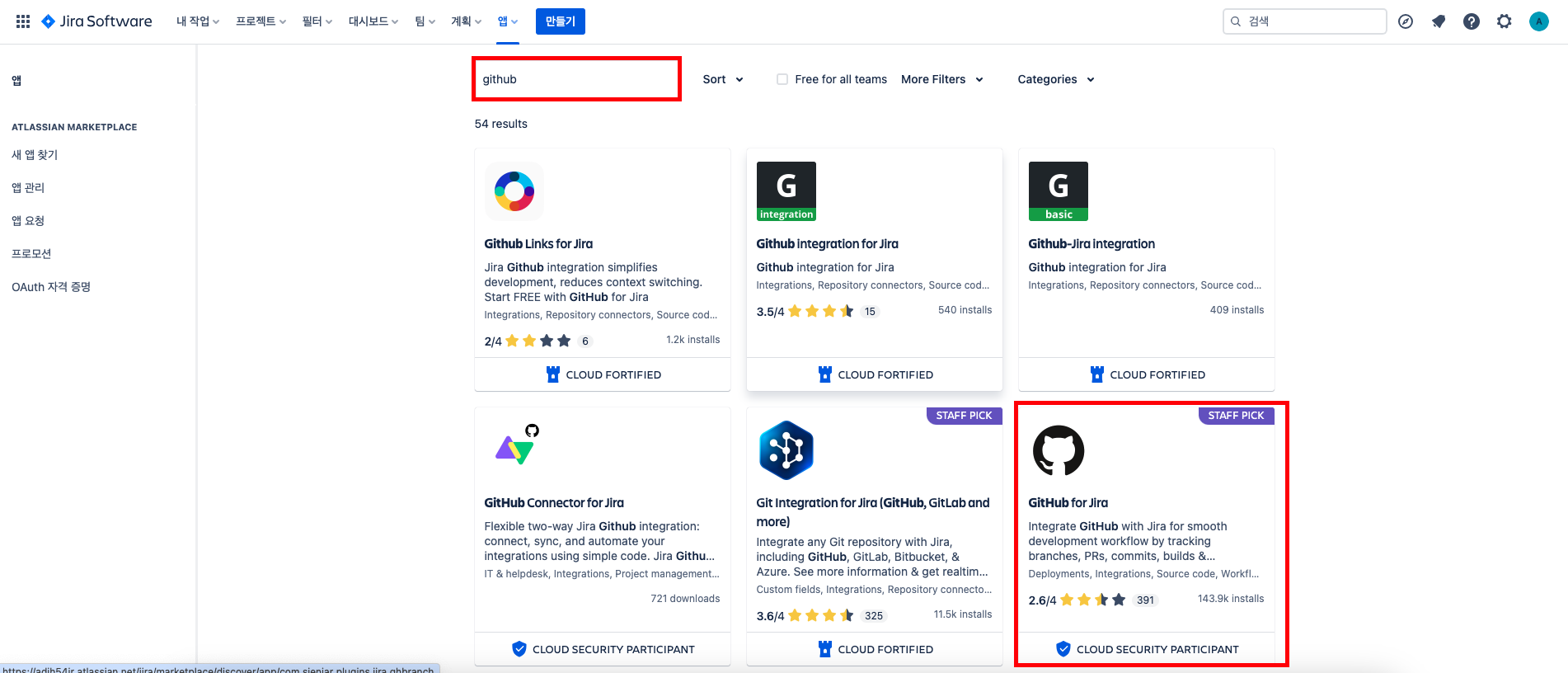
Task: Click star rating on Github Links for Jira
Action: (538, 341)
